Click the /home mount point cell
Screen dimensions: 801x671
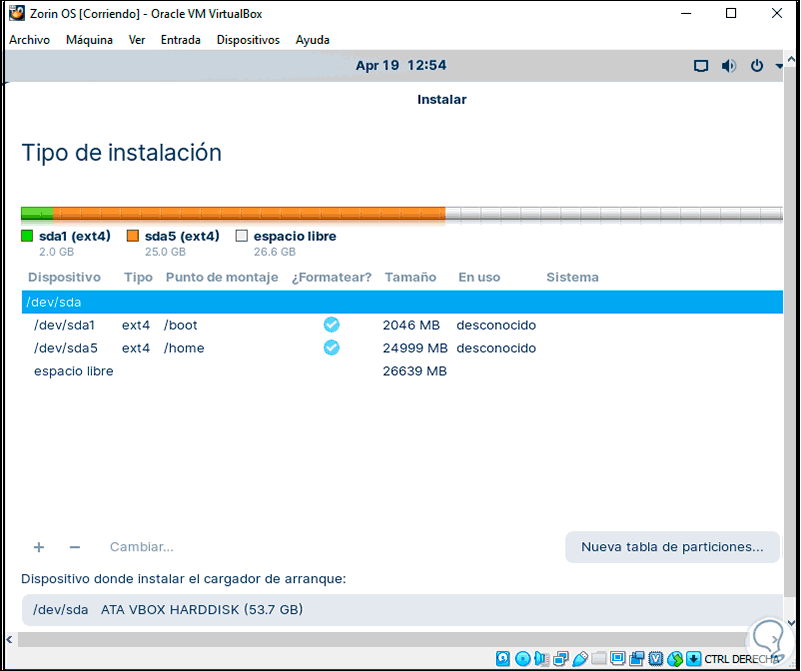tap(184, 348)
